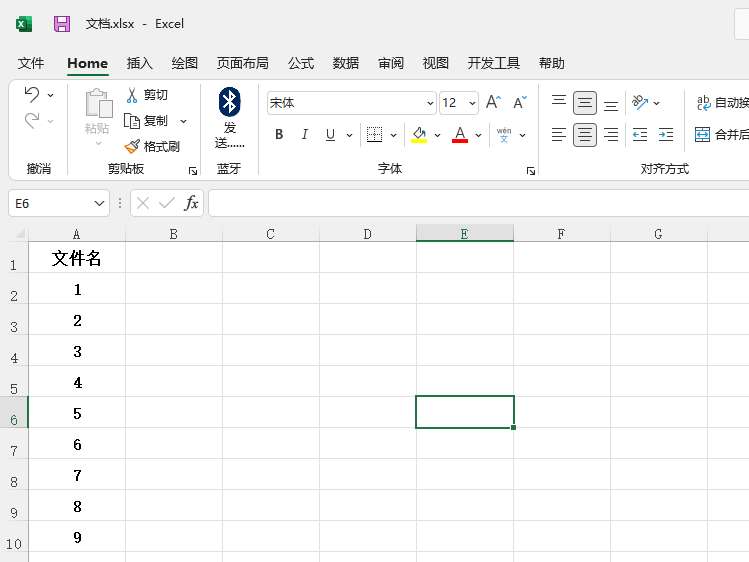Select column C header
749x562 pixels.
270,233
